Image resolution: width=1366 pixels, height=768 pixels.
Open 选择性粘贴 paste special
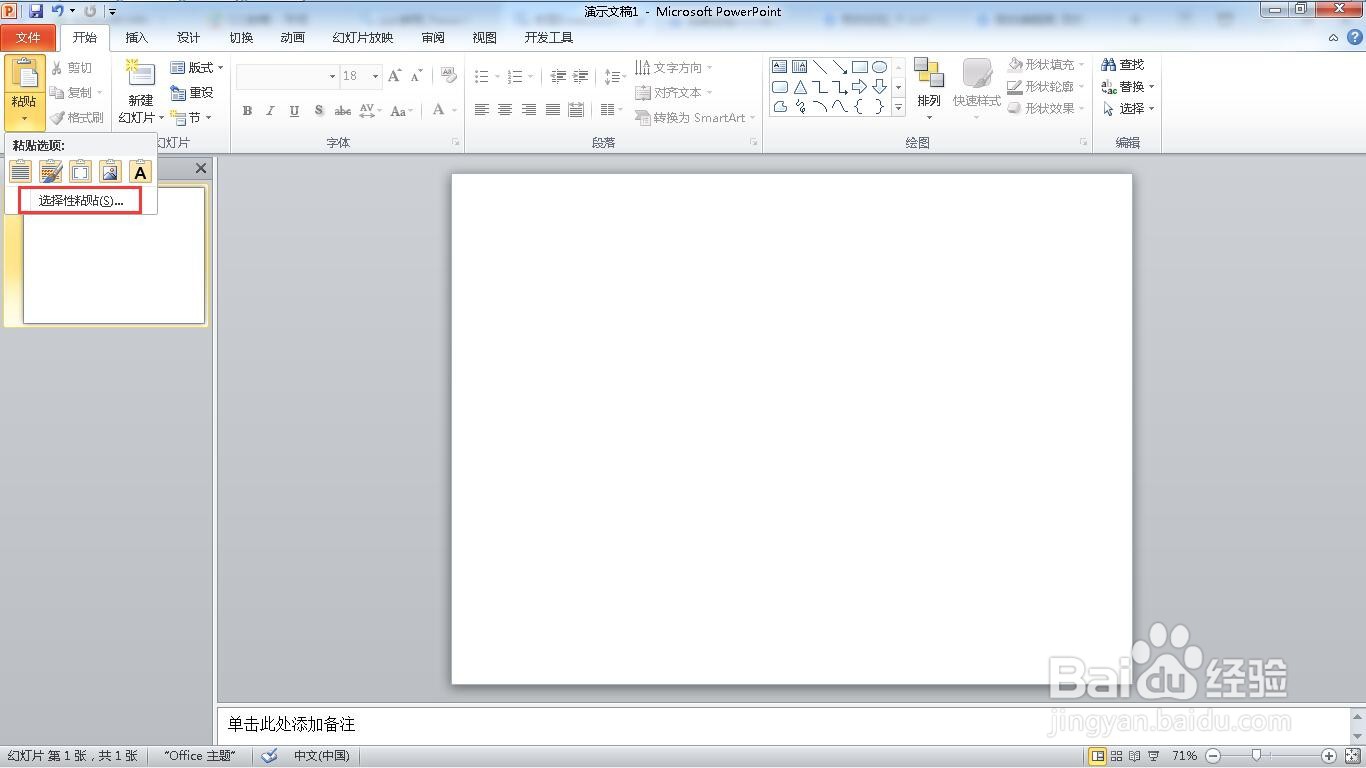pyautogui.click(x=81, y=200)
